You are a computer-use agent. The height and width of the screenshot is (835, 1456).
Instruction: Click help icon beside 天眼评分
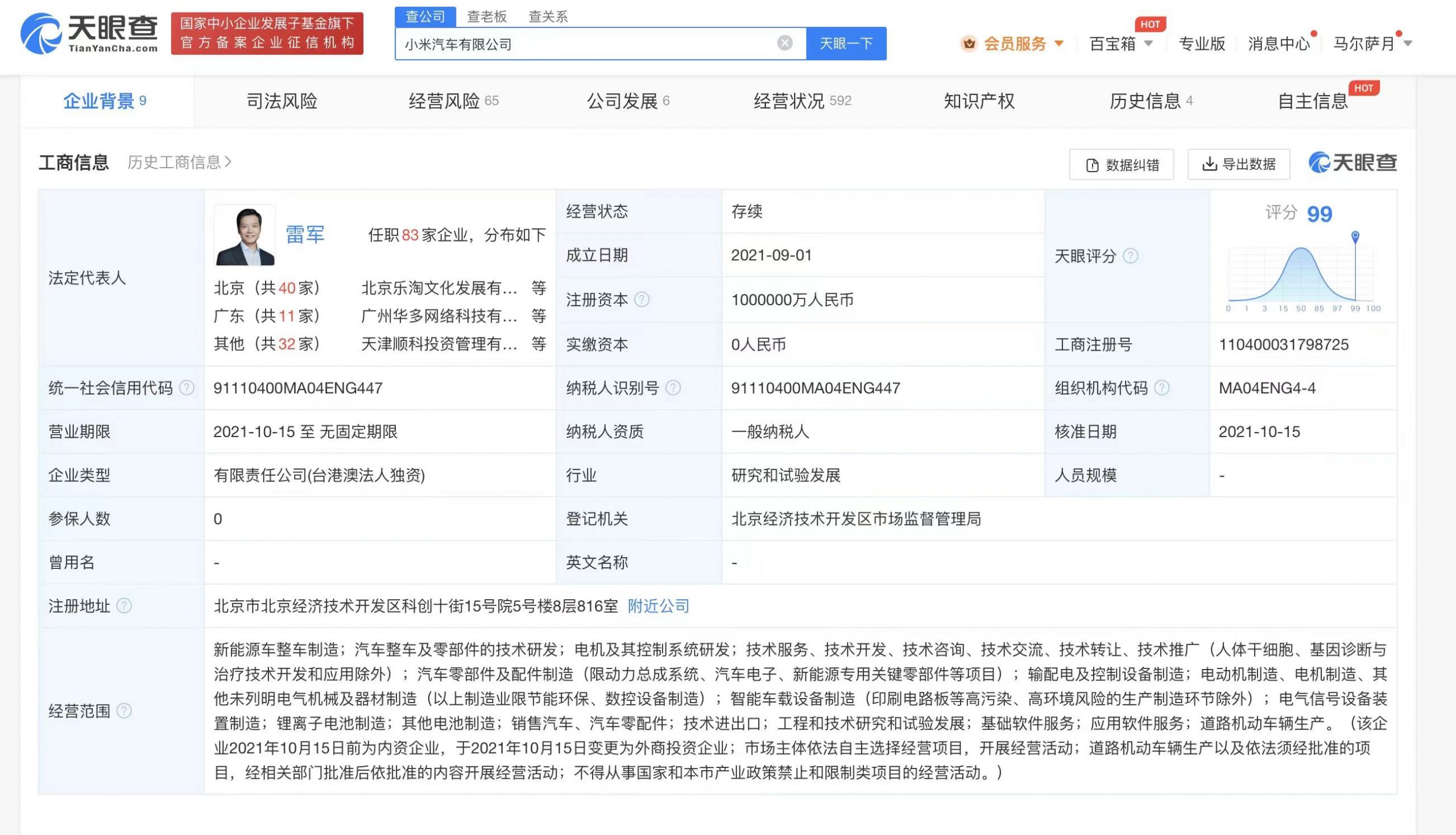[x=1130, y=256]
